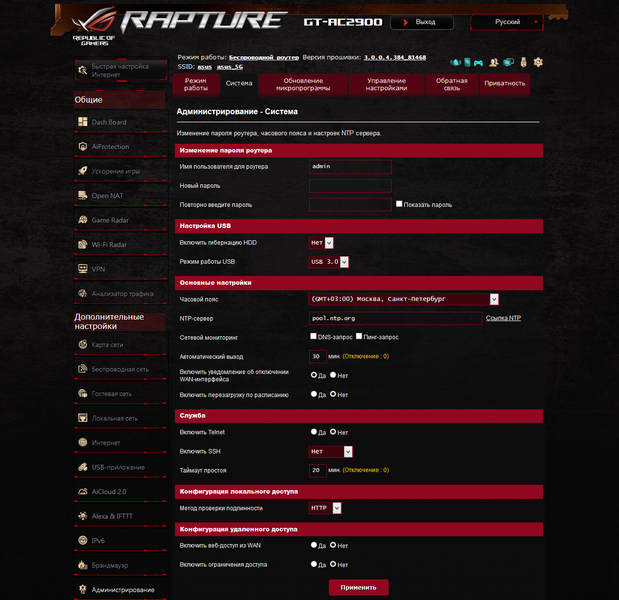Open VPN sidebar icon
619x600 pixels.
[x=83, y=269]
